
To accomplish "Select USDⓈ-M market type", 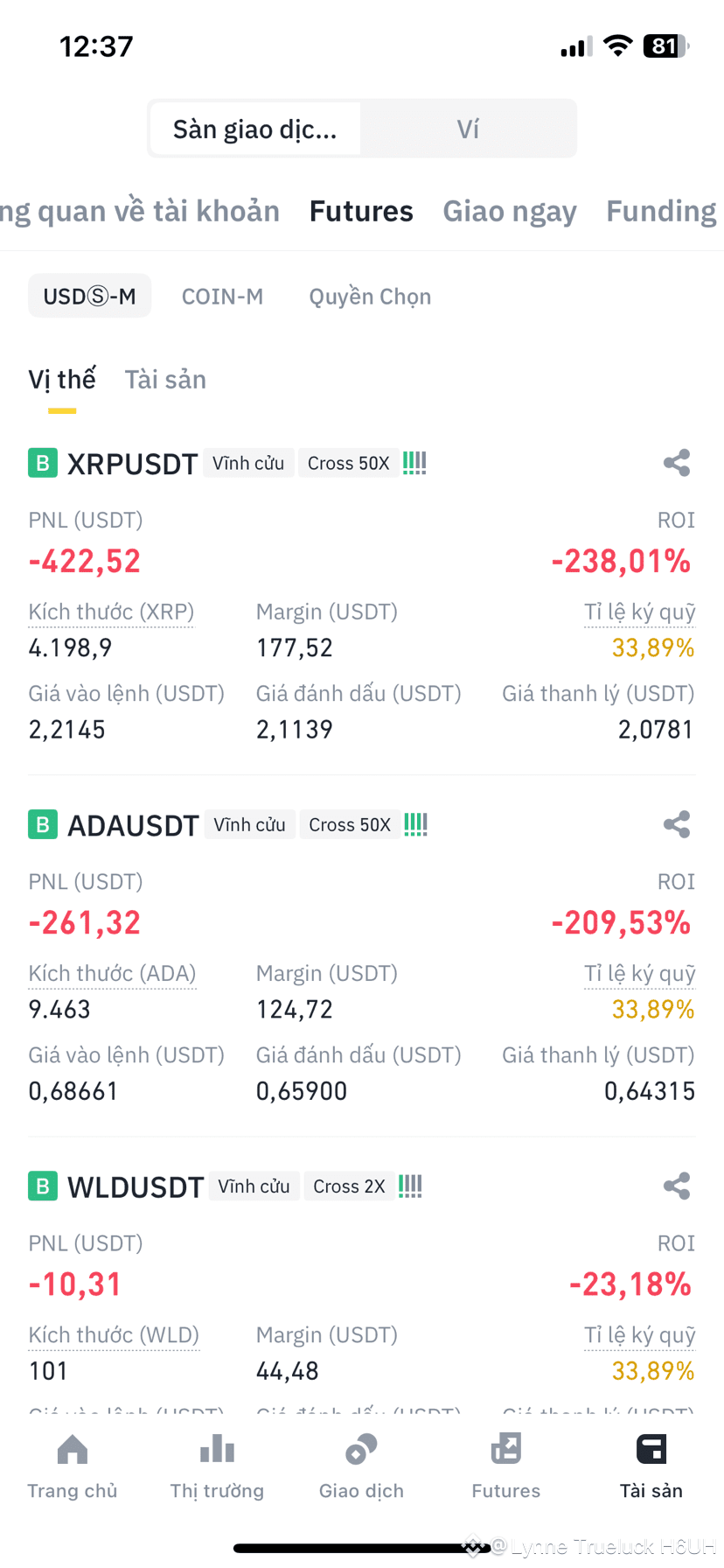I will click(90, 296).
